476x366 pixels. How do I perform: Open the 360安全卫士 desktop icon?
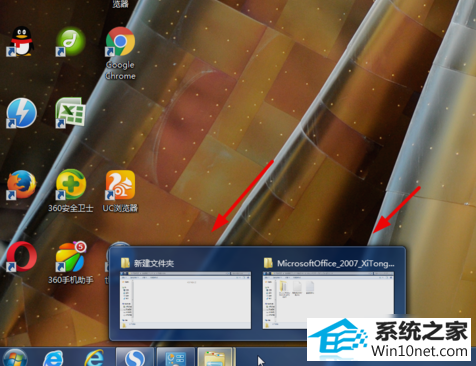[71, 185]
